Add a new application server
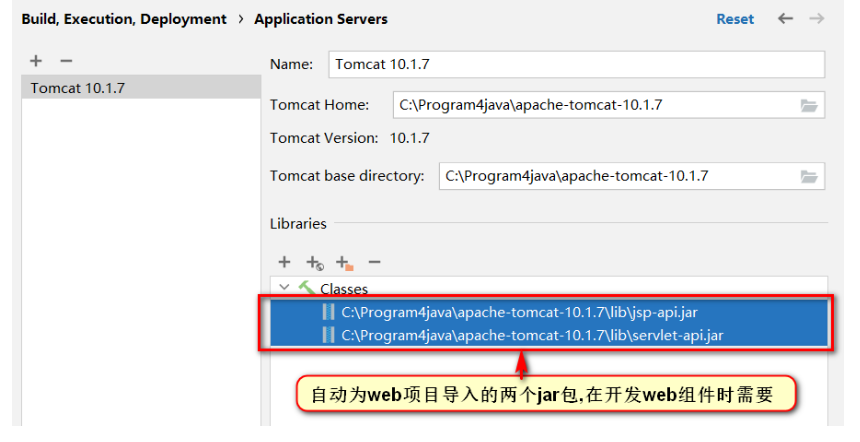Screen dimensions: 860x442 click(36, 61)
